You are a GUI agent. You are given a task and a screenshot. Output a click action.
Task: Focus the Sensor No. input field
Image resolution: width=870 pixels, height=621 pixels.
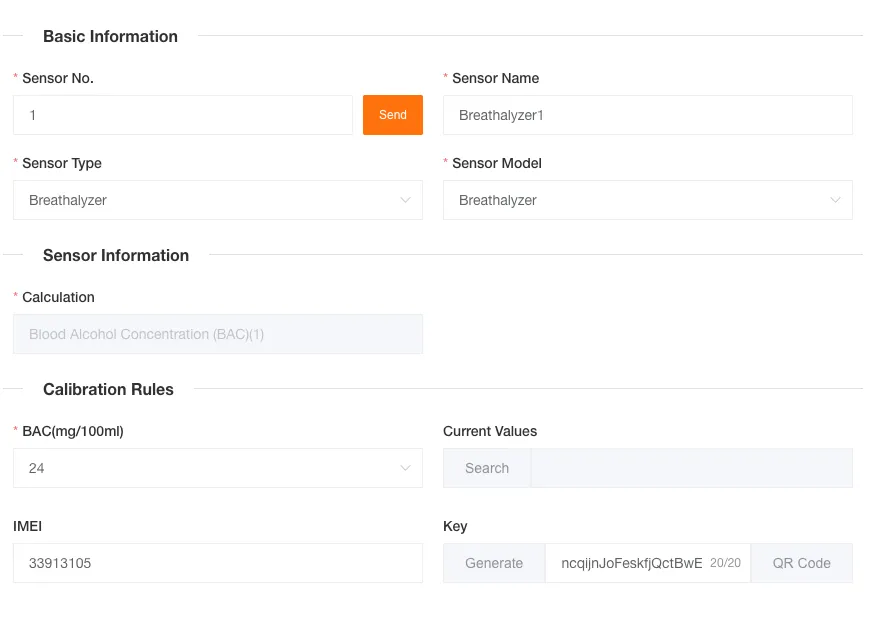183,115
